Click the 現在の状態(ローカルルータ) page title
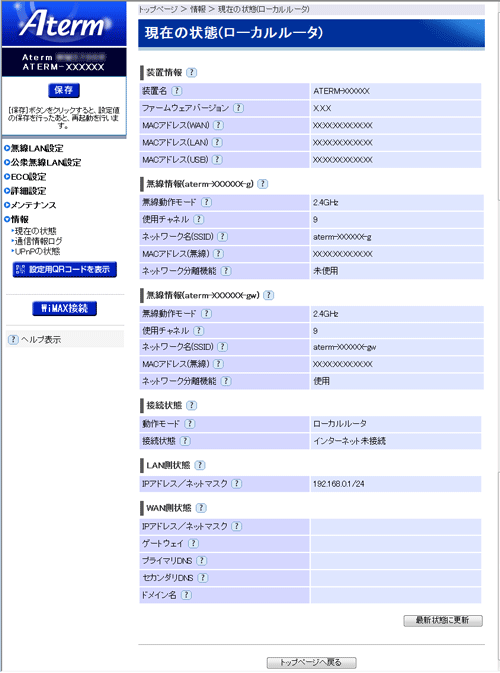 [233, 33]
